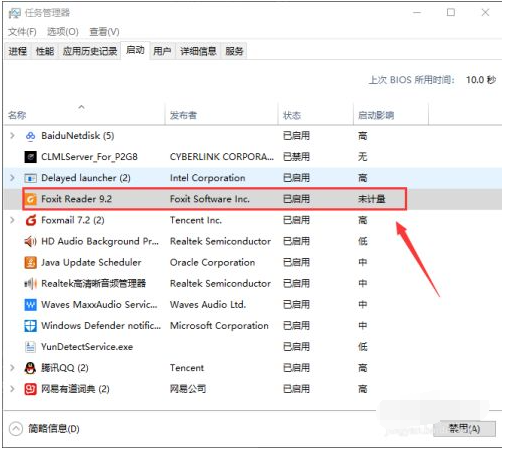Expand the Delayed launcher (2) group
The height and width of the screenshot is (449, 514).
click(x=12, y=178)
